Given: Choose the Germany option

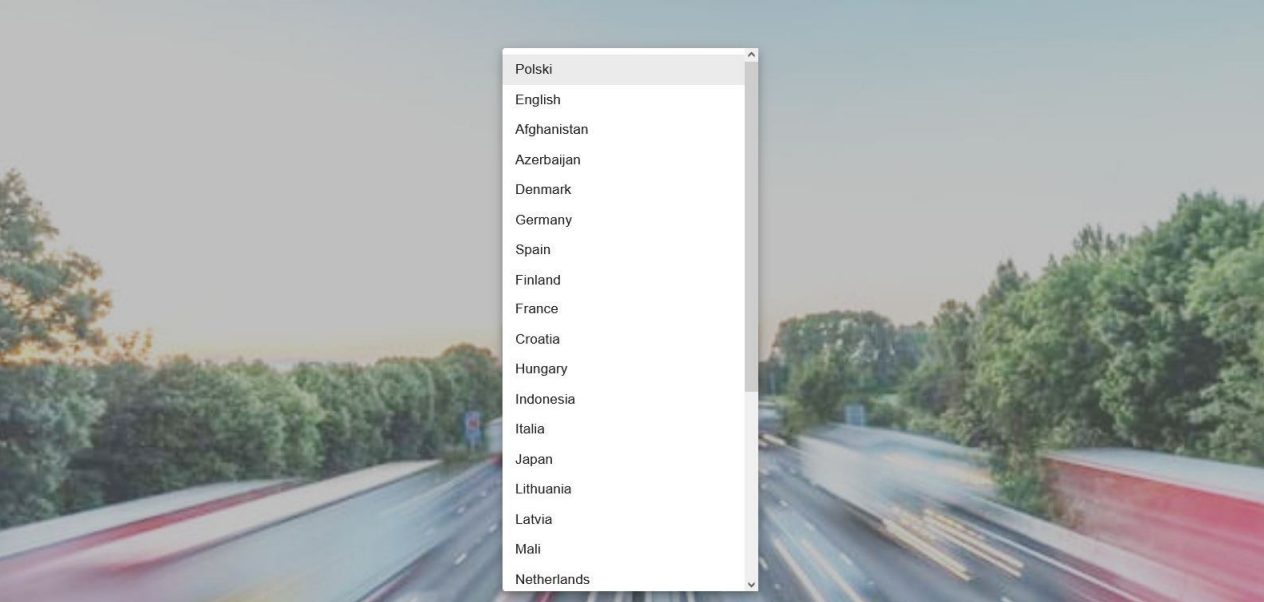Looking at the screenshot, I should [x=623, y=219].
